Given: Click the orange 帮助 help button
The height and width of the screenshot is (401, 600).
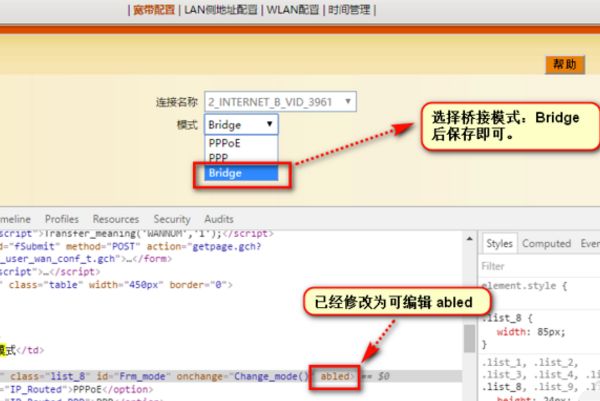Looking at the screenshot, I should (565, 64).
